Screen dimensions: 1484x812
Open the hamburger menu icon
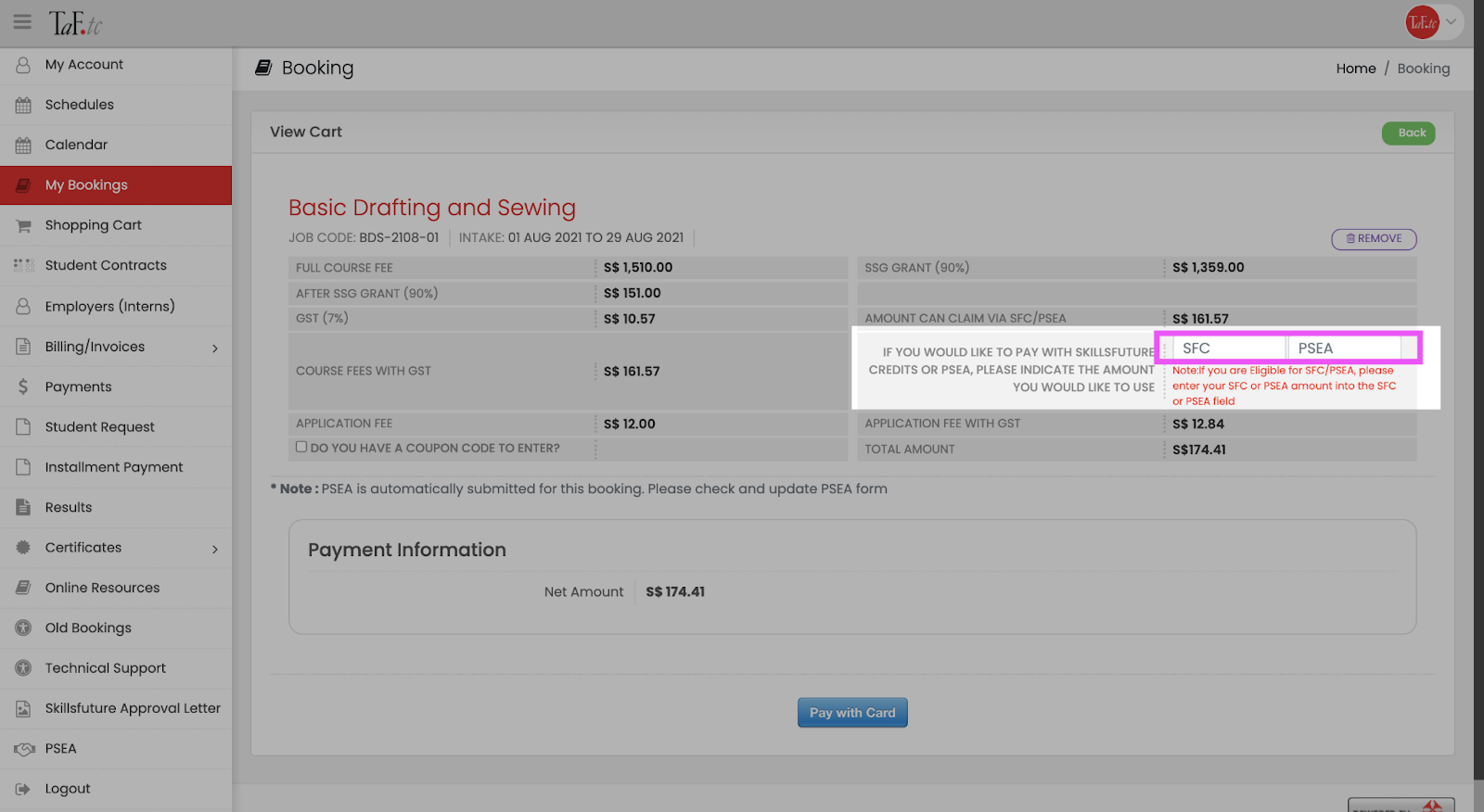click(x=22, y=21)
